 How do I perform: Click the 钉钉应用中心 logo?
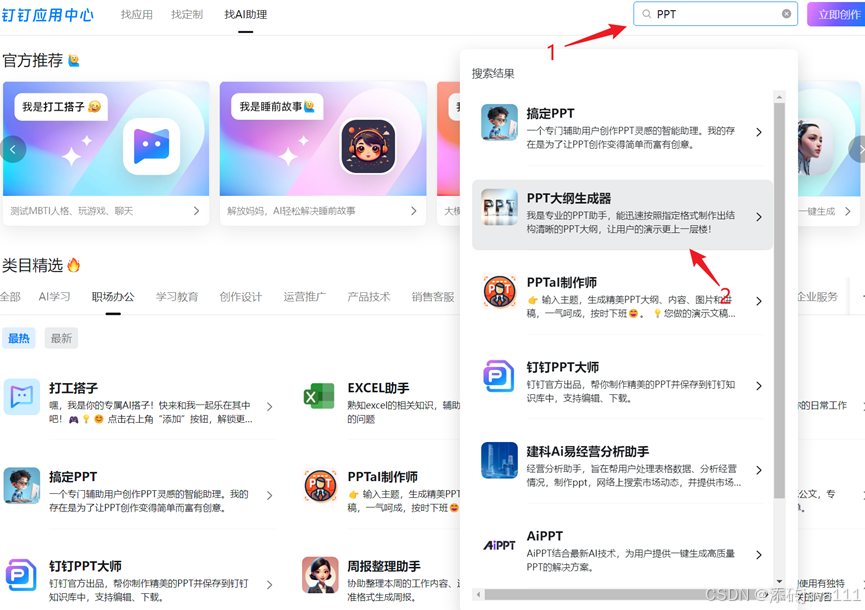click(47, 15)
